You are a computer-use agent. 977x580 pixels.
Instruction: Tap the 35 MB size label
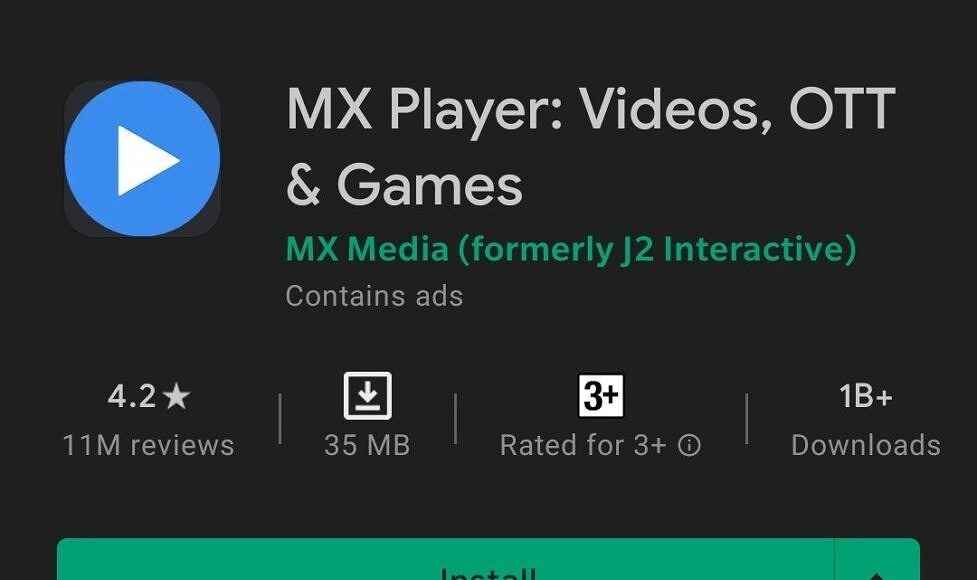367,445
